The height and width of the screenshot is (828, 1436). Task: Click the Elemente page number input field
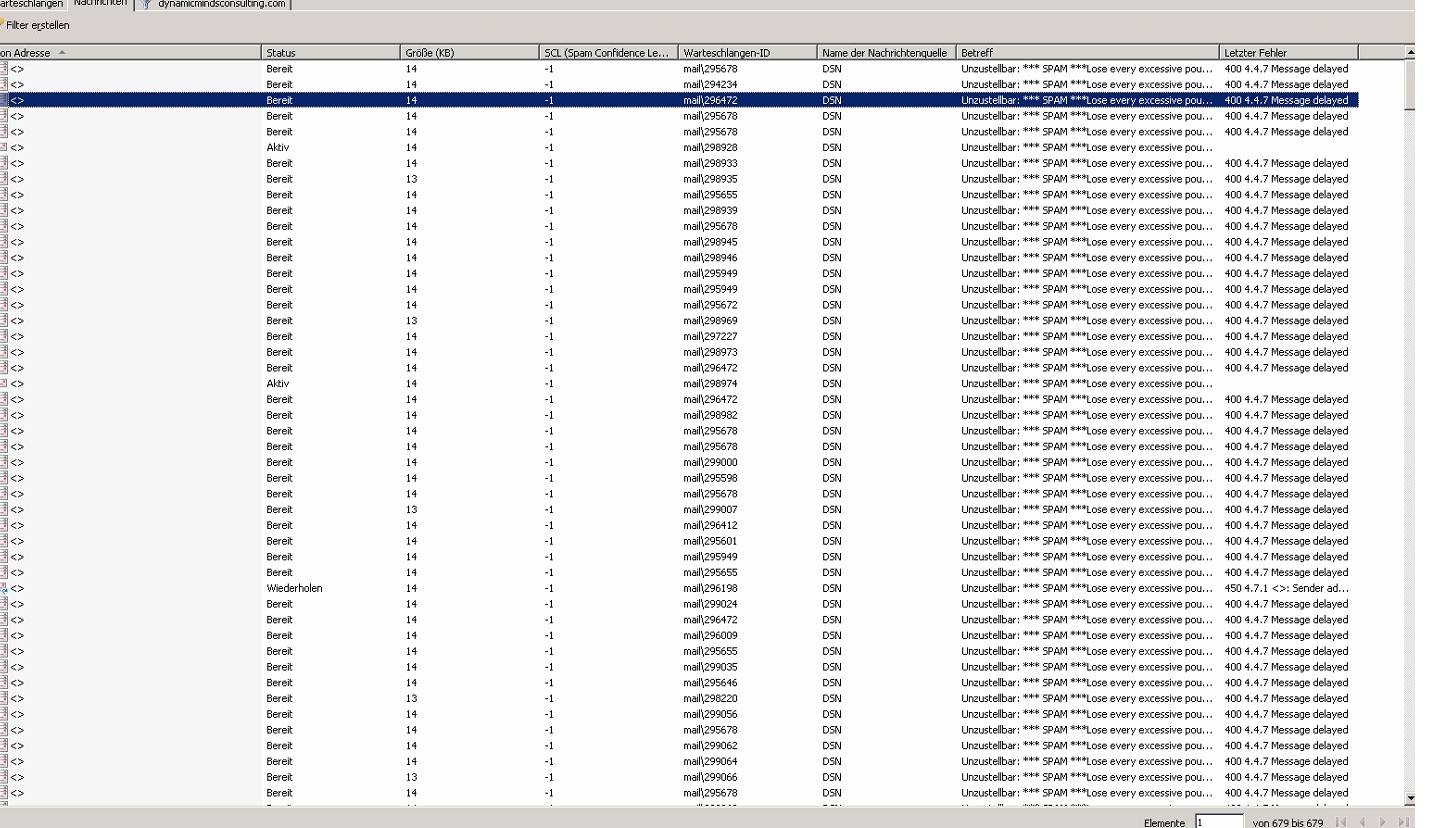pyautogui.click(x=1219, y=823)
